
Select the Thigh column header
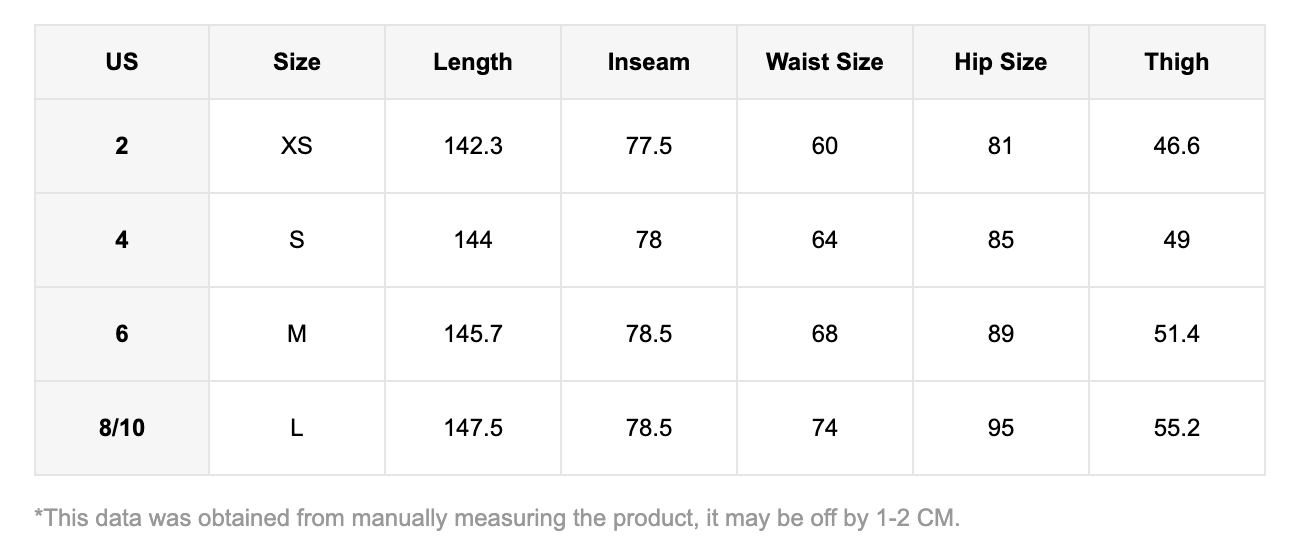tap(1177, 62)
